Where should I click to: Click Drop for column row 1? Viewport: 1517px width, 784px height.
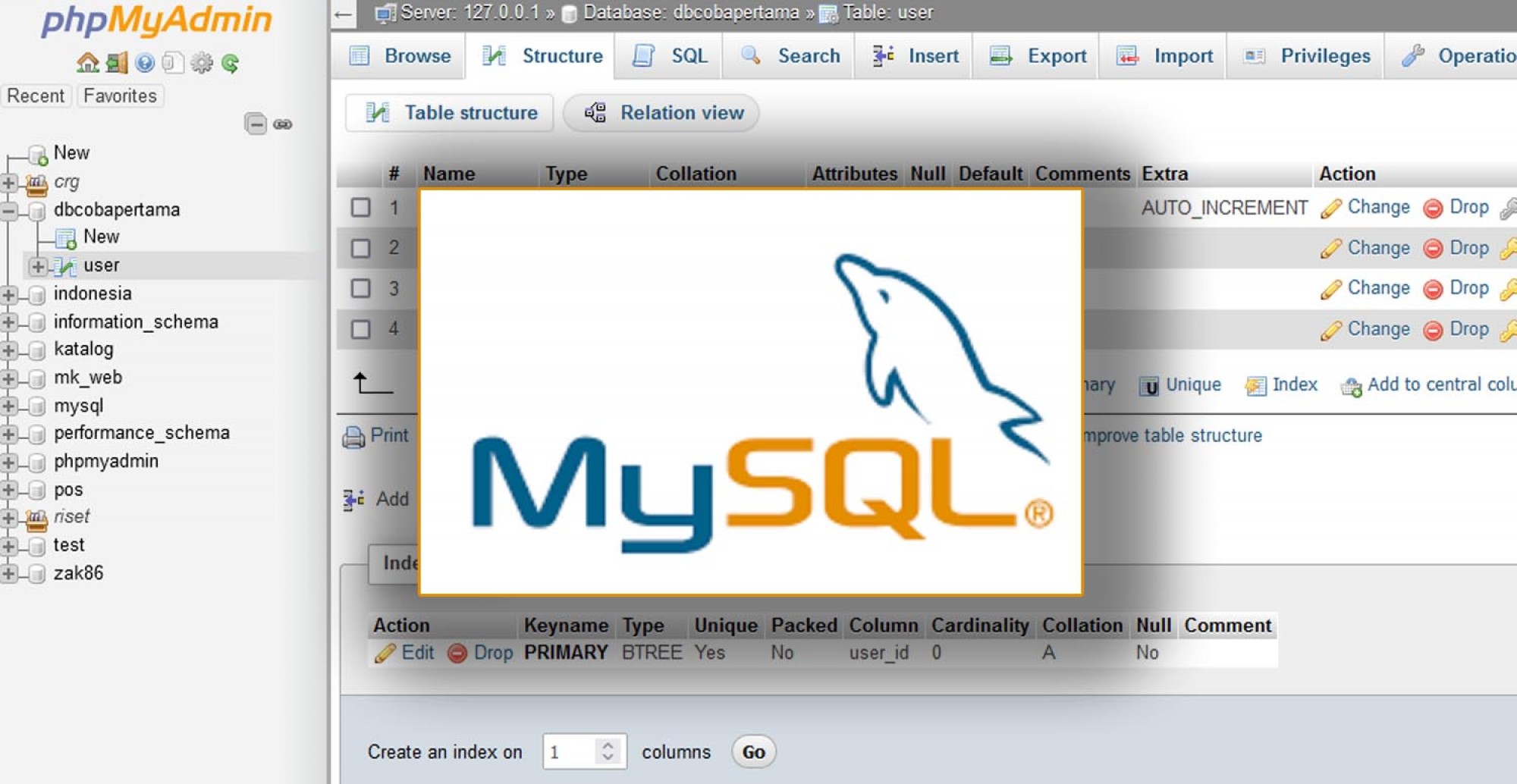[1456, 208]
